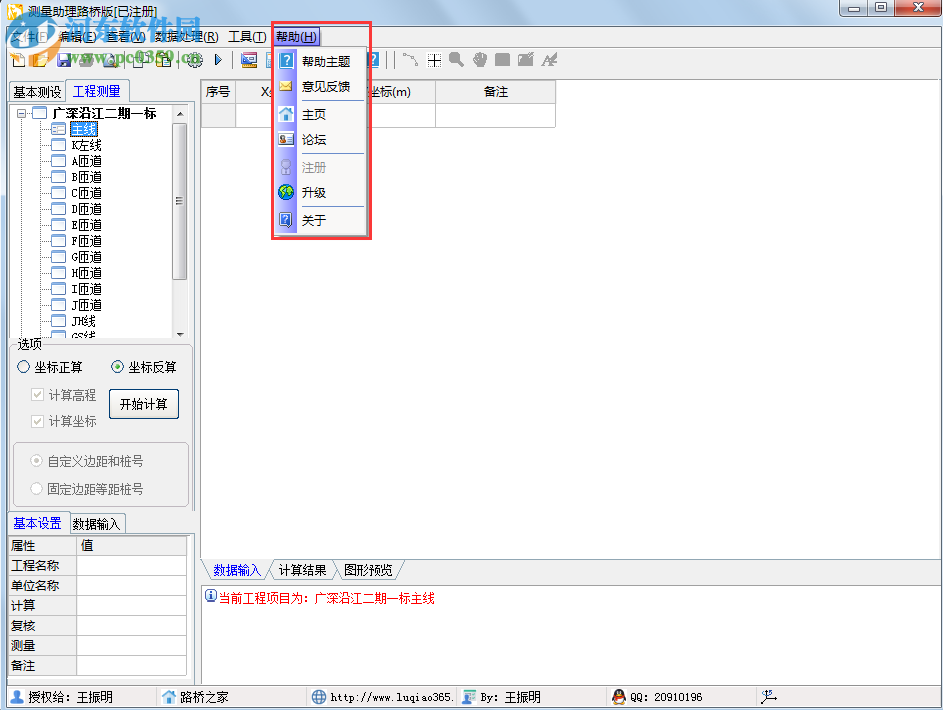The height and width of the screenshot is (710, 943).
Task: Collapse the 广深沿江二期一标 tree node
Action: [x=22, y=113]
